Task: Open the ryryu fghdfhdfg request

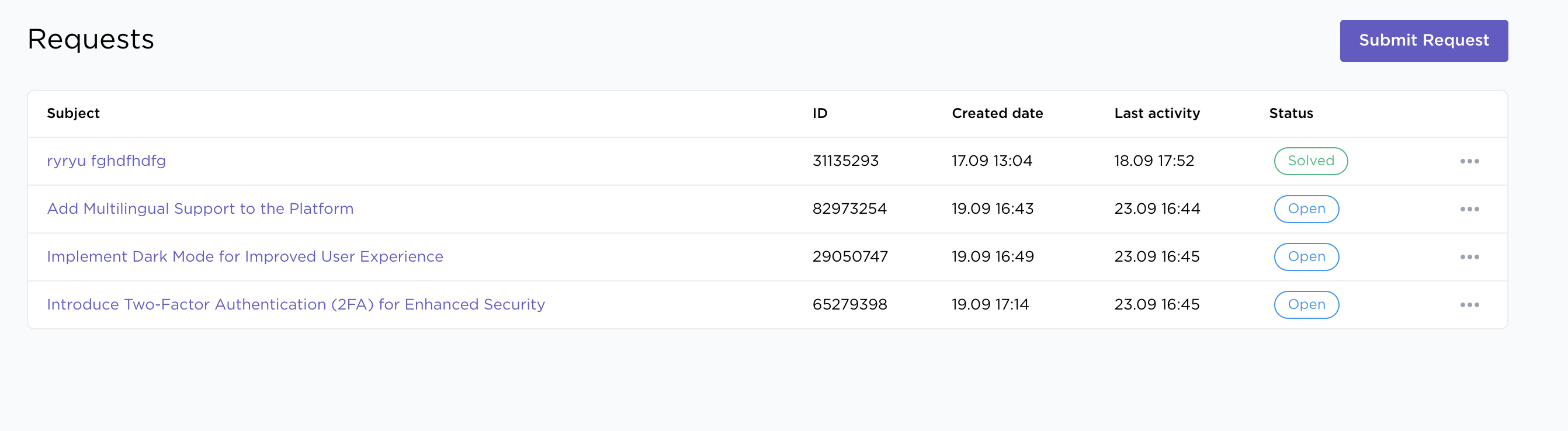Action: click(x=106, y=161)
